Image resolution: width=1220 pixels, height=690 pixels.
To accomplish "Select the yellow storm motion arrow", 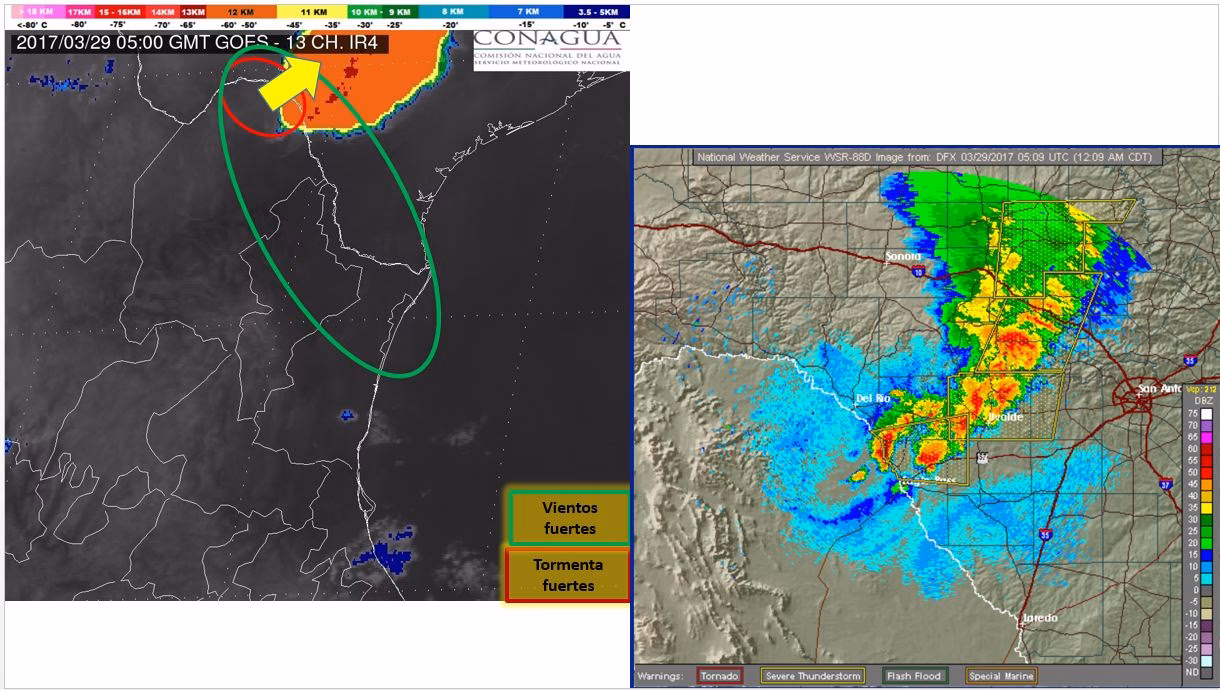I will click(290, 82).
